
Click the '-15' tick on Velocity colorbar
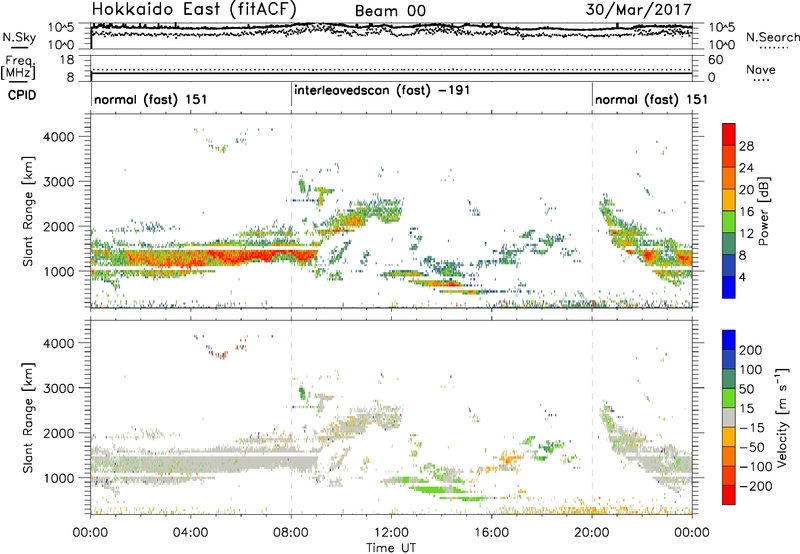(x=752, y=427)
